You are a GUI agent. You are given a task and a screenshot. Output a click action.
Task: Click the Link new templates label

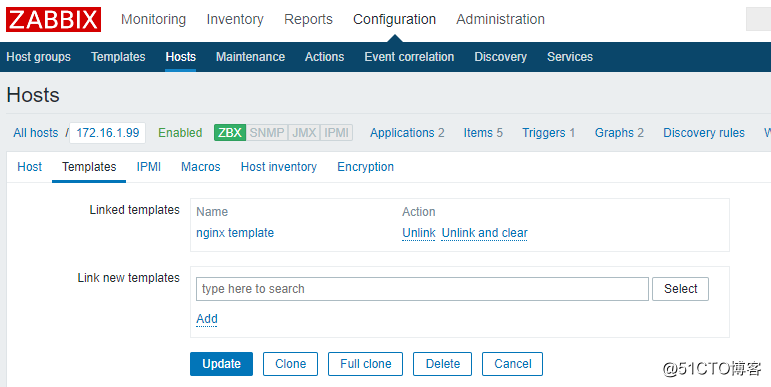coord(128,278)
